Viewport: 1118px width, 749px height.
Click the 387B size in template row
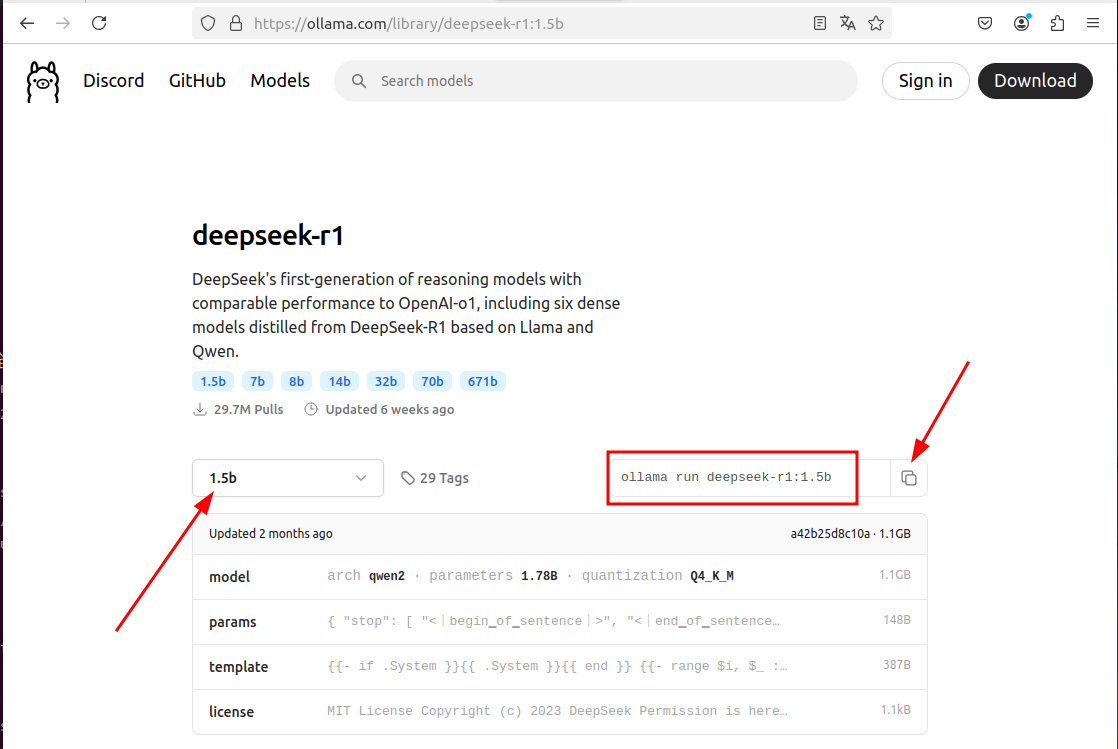click(897, 665)
